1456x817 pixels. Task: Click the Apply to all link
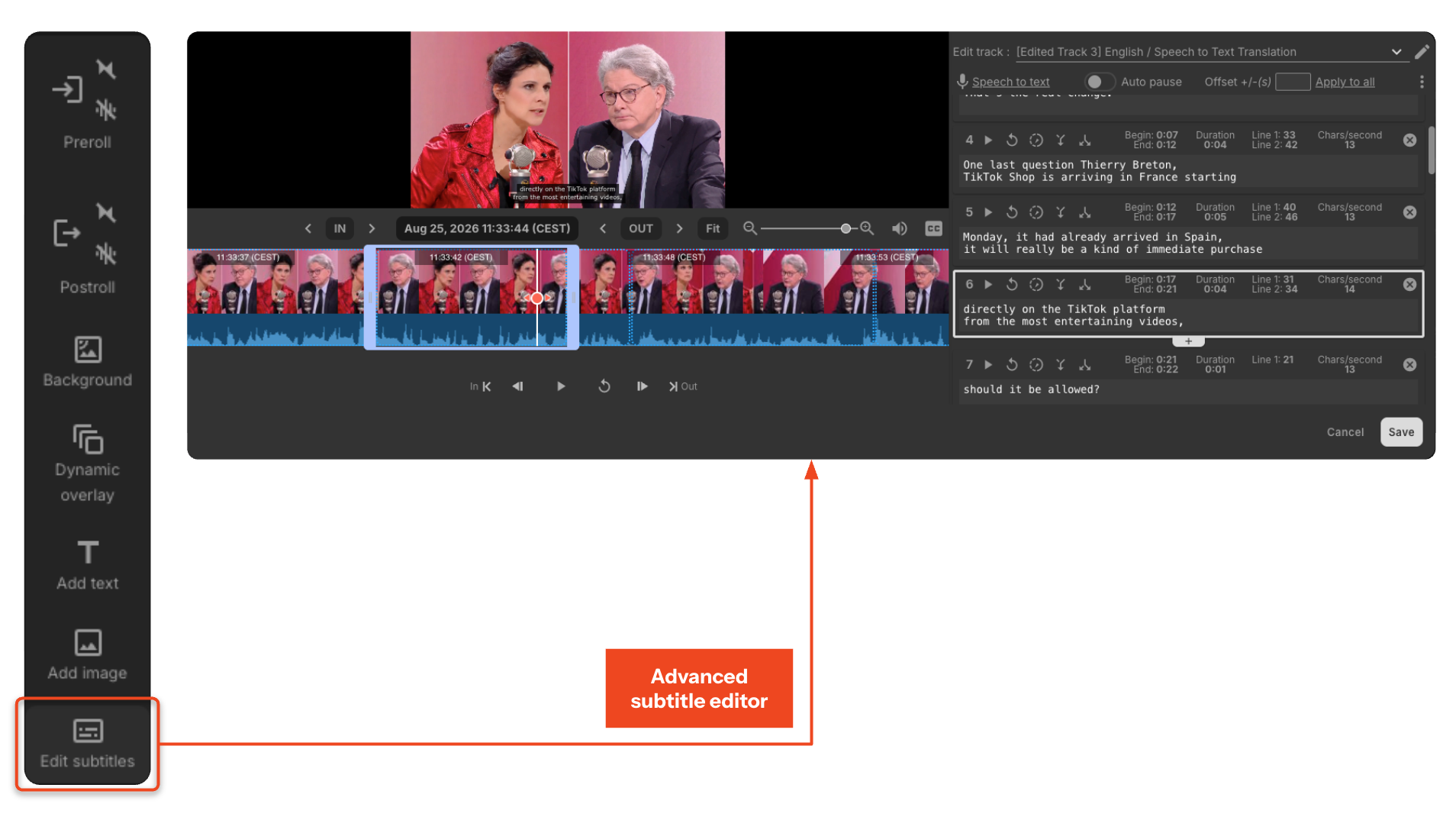[x=1345, y=82]
